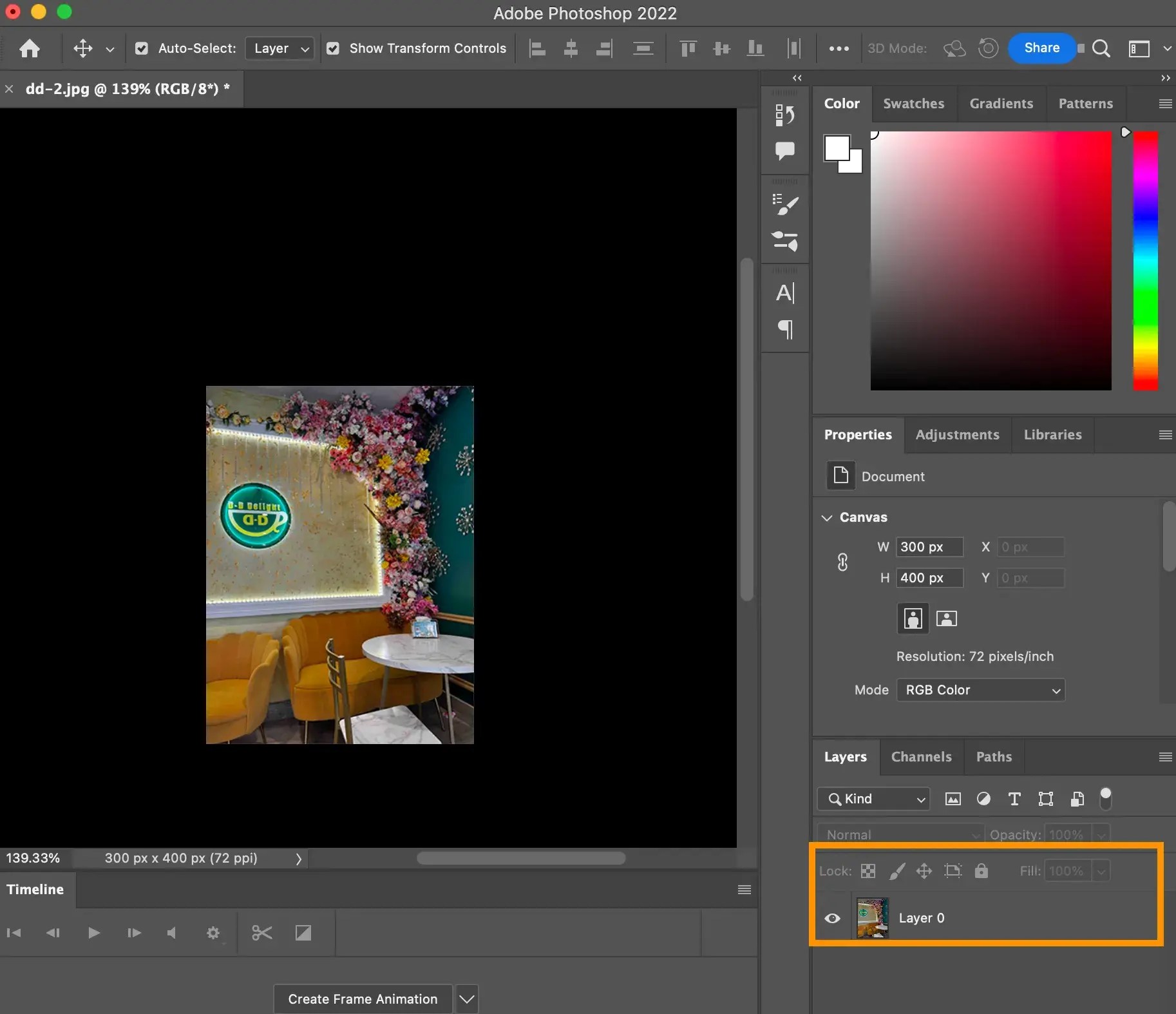Screen dimensions: 1176x1014
Task: Toggle the Show Transform Controls checkbox
Action: 332,48
